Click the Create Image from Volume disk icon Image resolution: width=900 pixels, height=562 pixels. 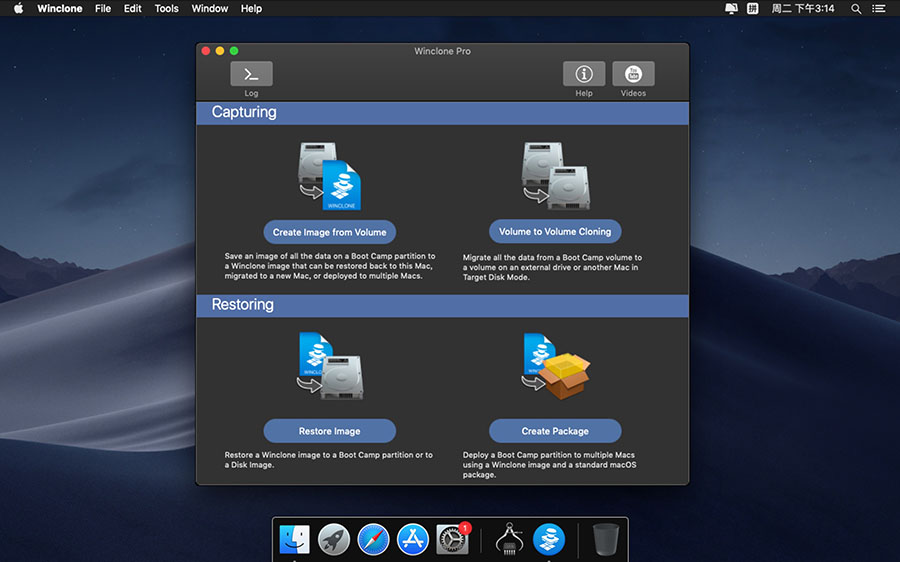tap(329, 176)
